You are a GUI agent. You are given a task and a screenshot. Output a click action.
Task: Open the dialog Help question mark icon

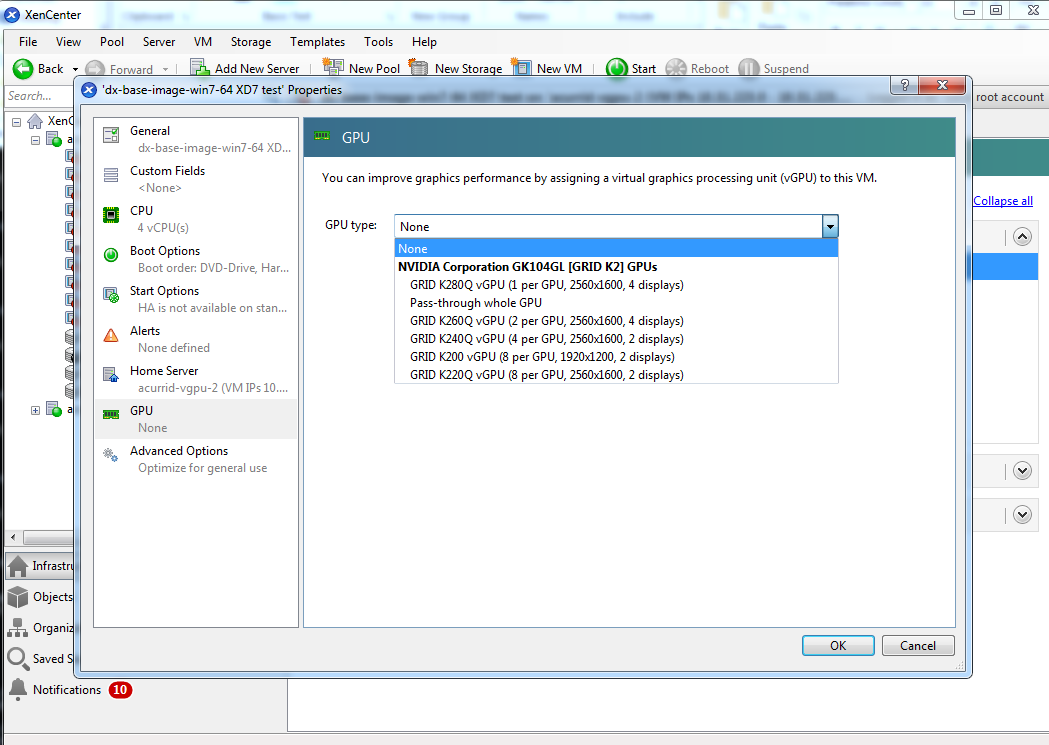[x=903, y=87]
